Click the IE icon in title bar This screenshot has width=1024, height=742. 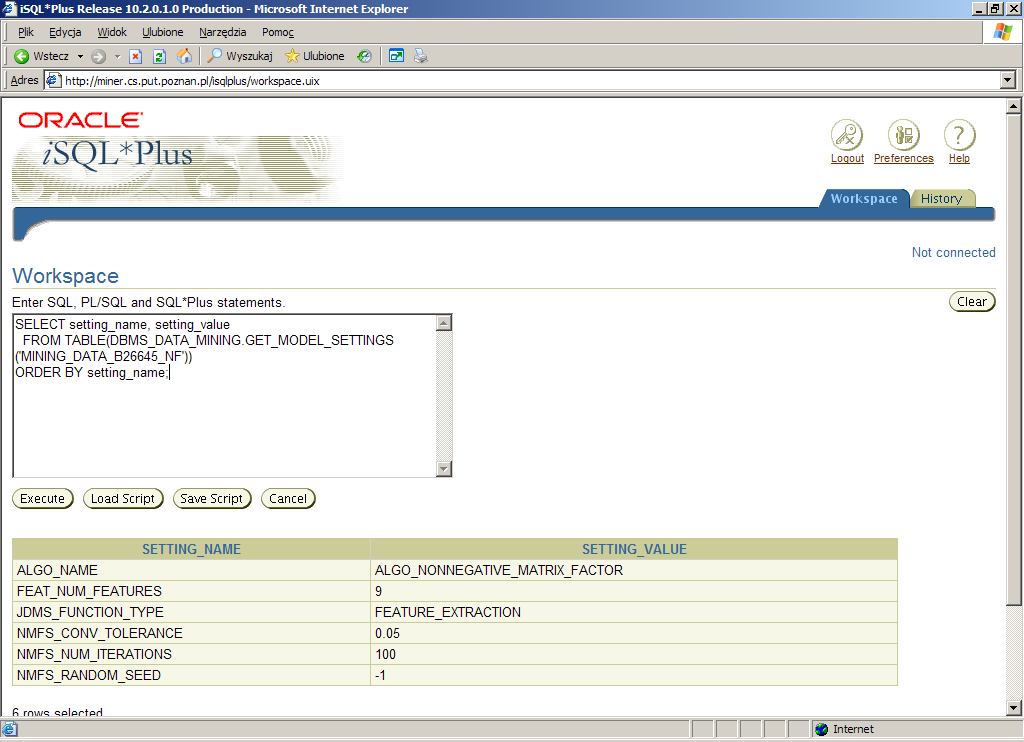click(9, 8)
